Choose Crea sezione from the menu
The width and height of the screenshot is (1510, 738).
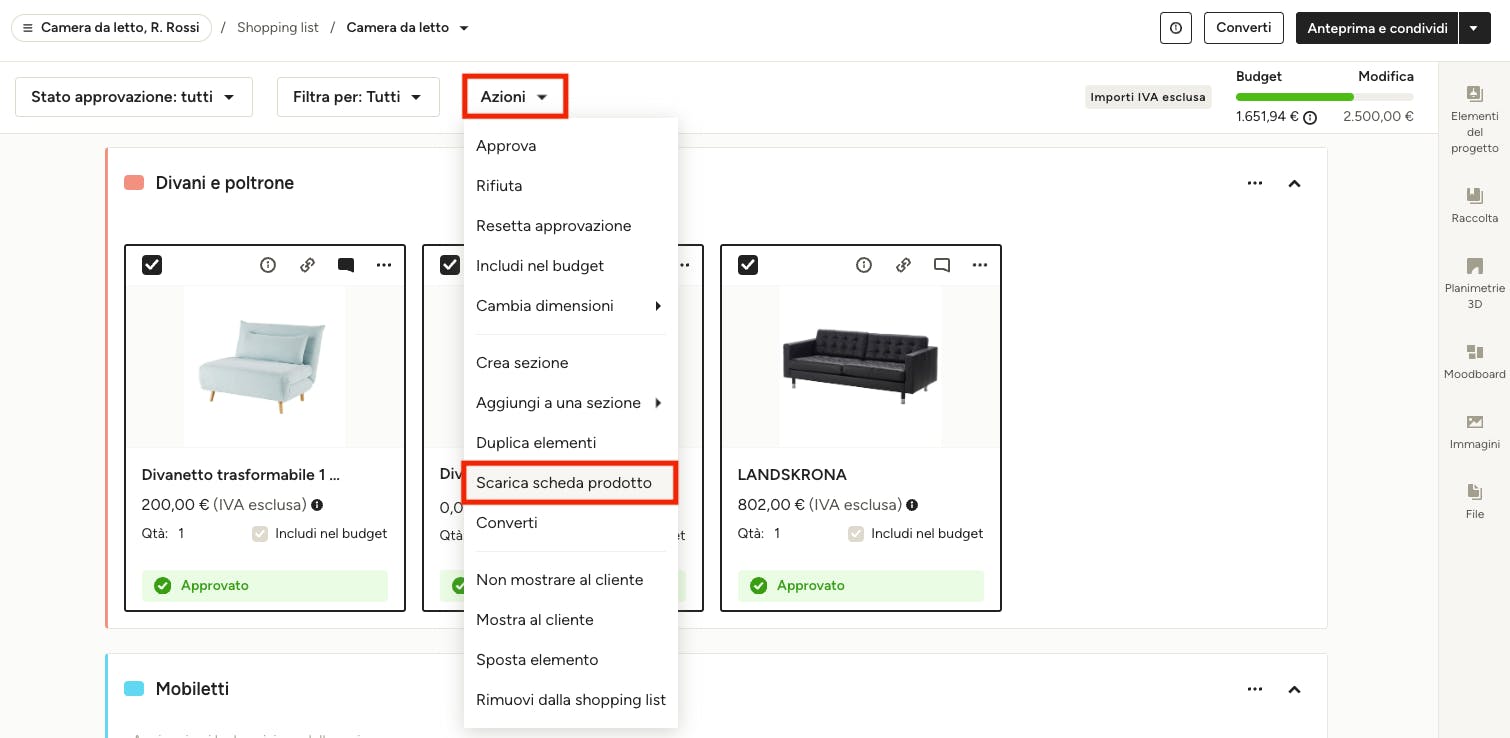click(571, 363)
